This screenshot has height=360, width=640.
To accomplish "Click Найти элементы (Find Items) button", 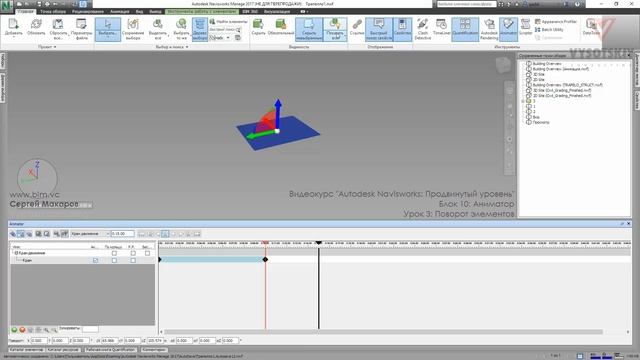I will pyautogui.click(x=228, y=22).
